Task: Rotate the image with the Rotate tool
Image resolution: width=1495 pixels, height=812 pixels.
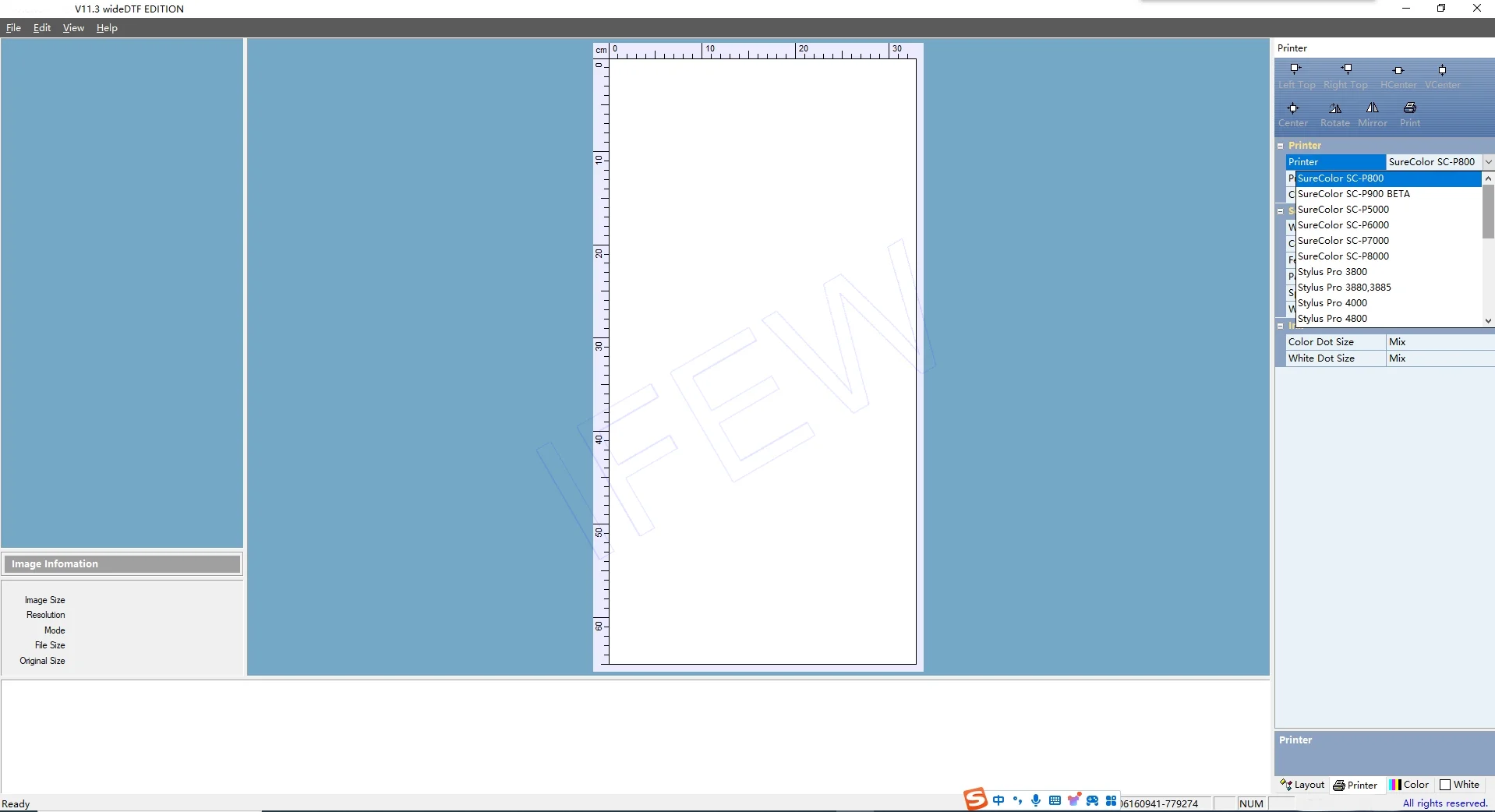Action: (x=1335, y=114)
